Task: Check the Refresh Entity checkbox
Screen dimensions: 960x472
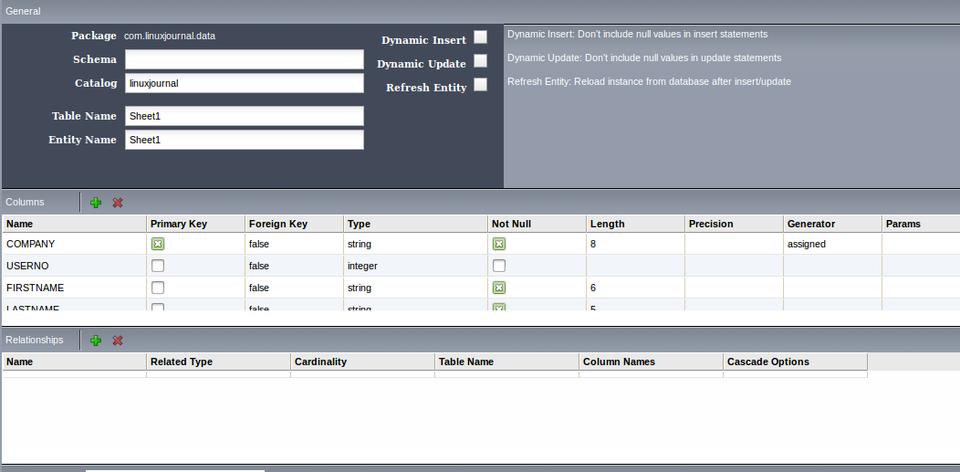Action: [481, 85]
